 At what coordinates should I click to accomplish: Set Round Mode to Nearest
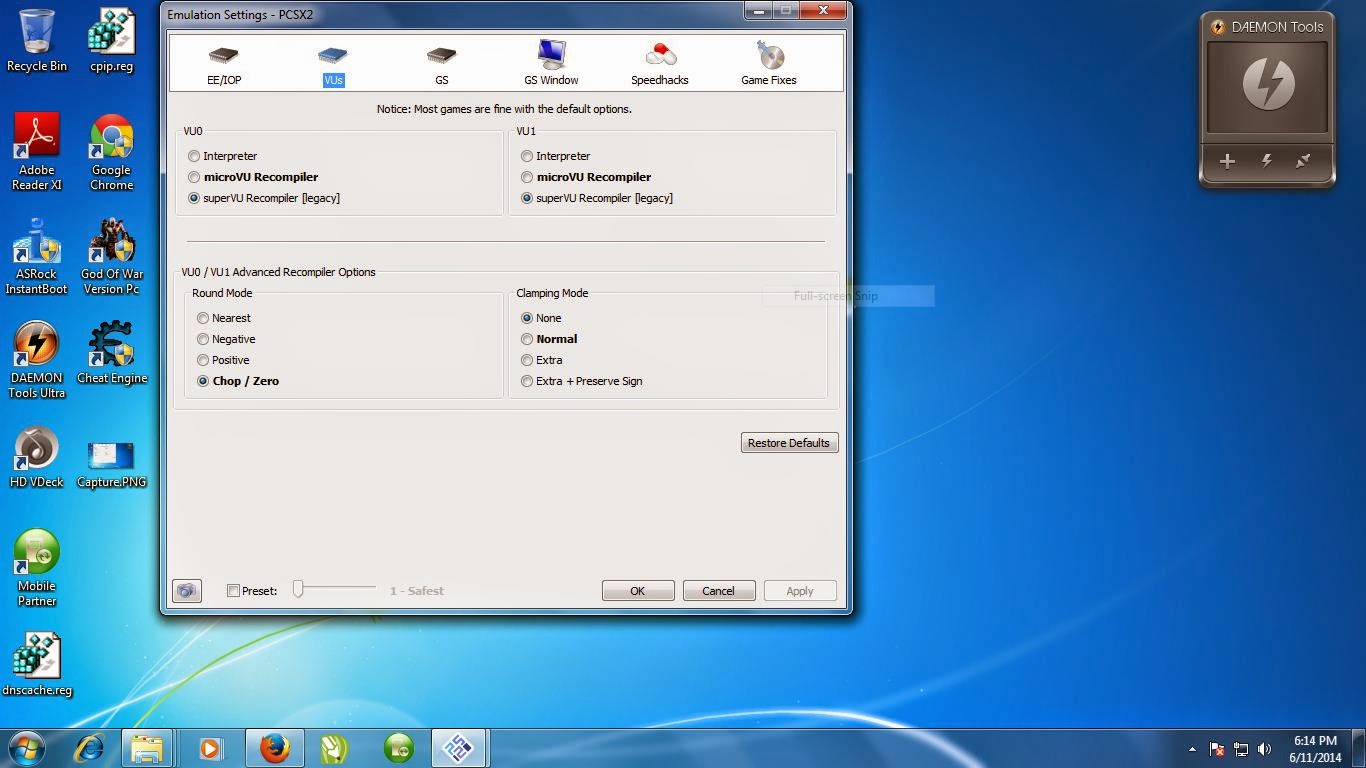coord(224,318)
